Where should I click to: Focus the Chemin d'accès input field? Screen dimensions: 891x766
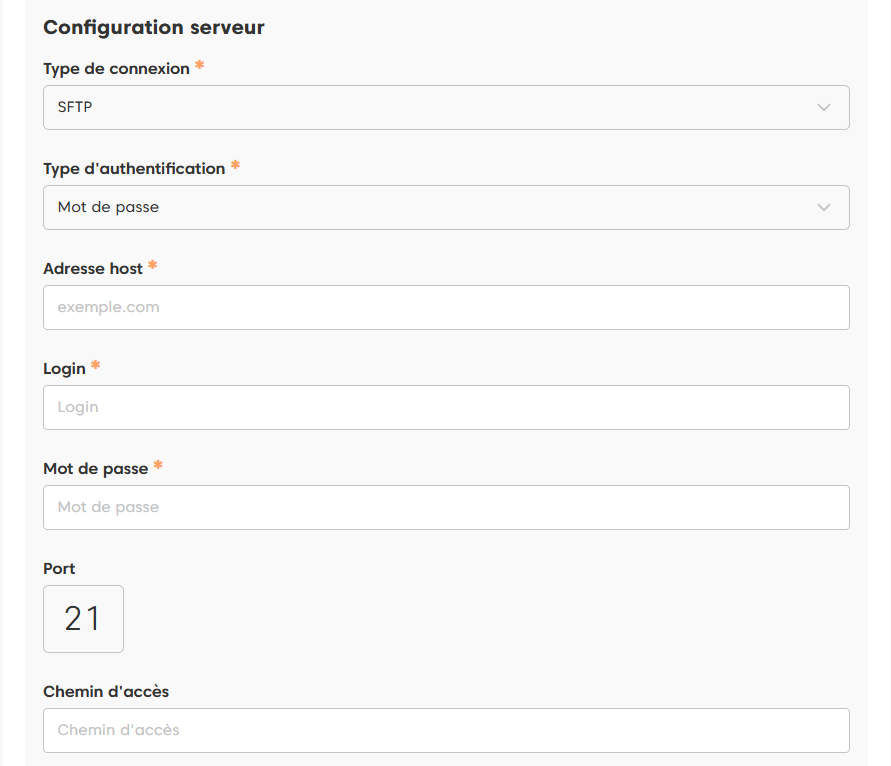pos(445,730)
